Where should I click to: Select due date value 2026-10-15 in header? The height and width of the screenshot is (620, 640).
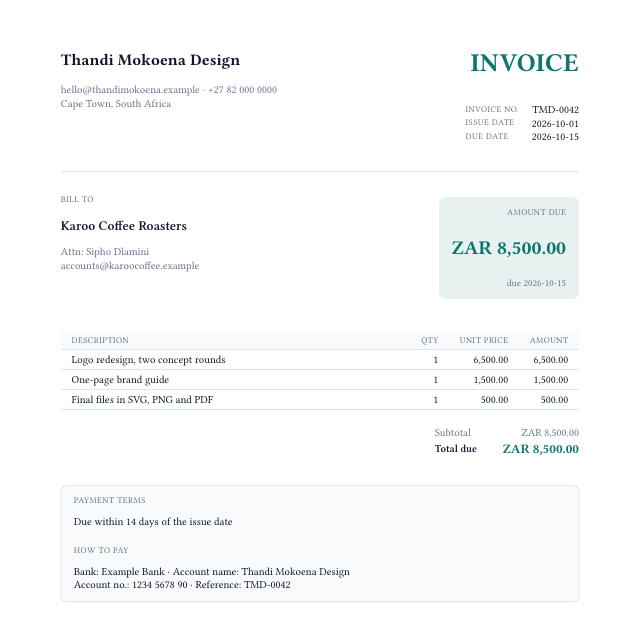point(555,137)
